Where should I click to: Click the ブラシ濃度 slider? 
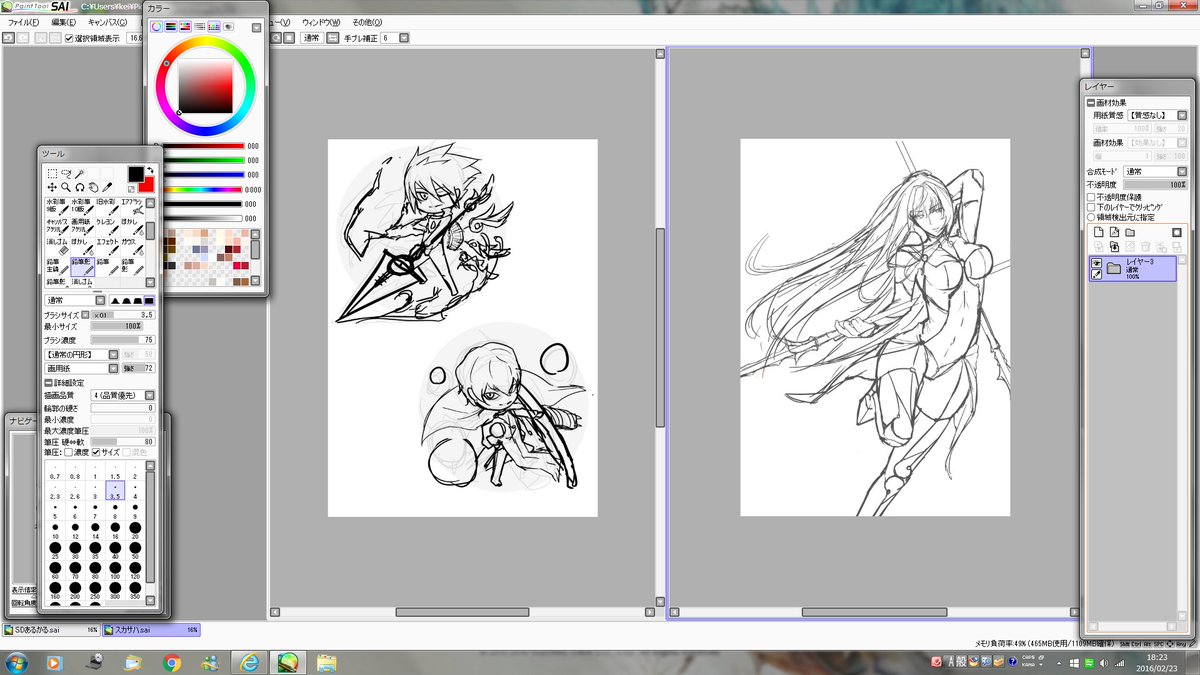(x=122, y=340)
